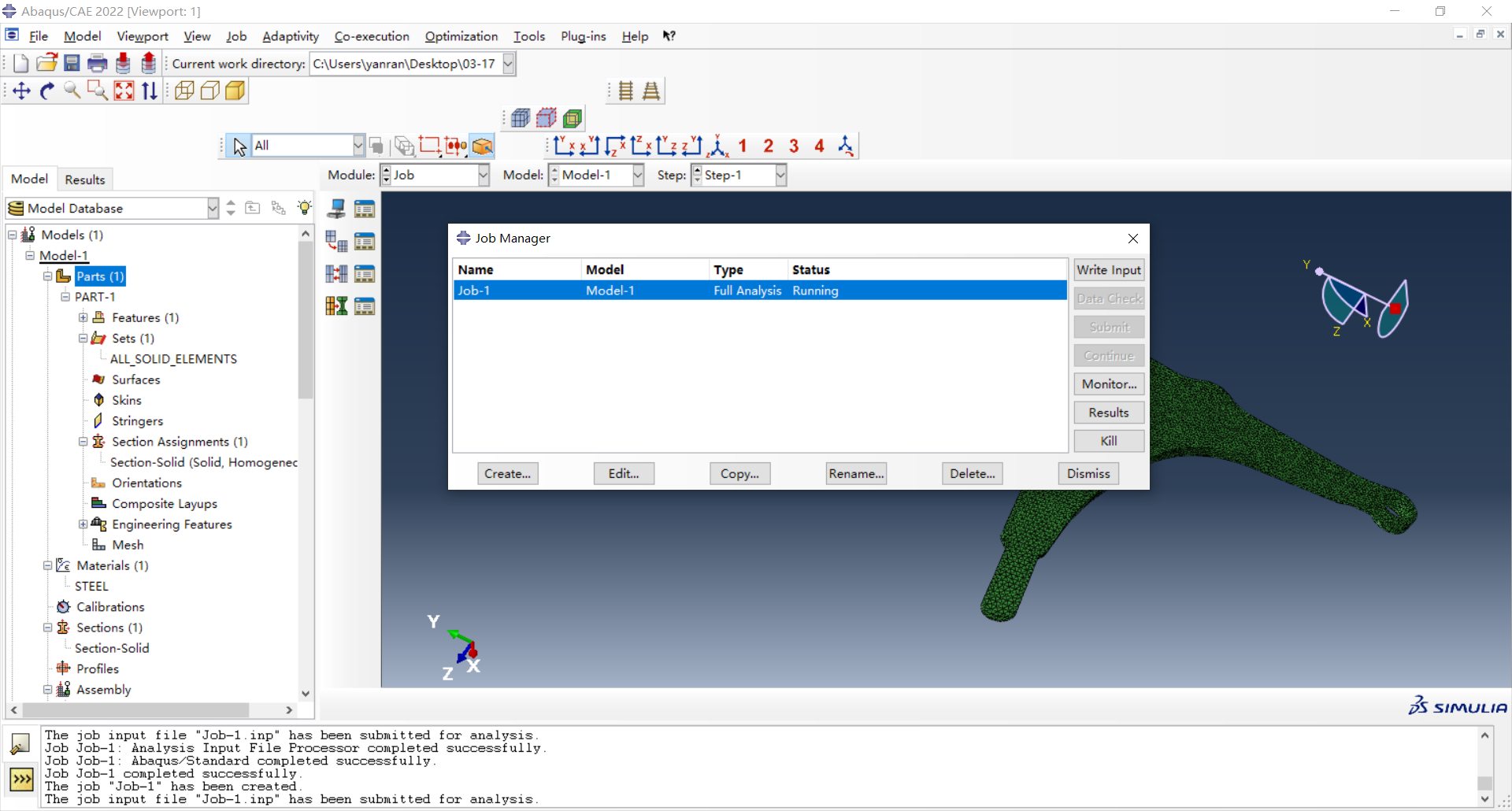1512x811 pixels.
Task: Click the Write Input button
Action: 1109,270
